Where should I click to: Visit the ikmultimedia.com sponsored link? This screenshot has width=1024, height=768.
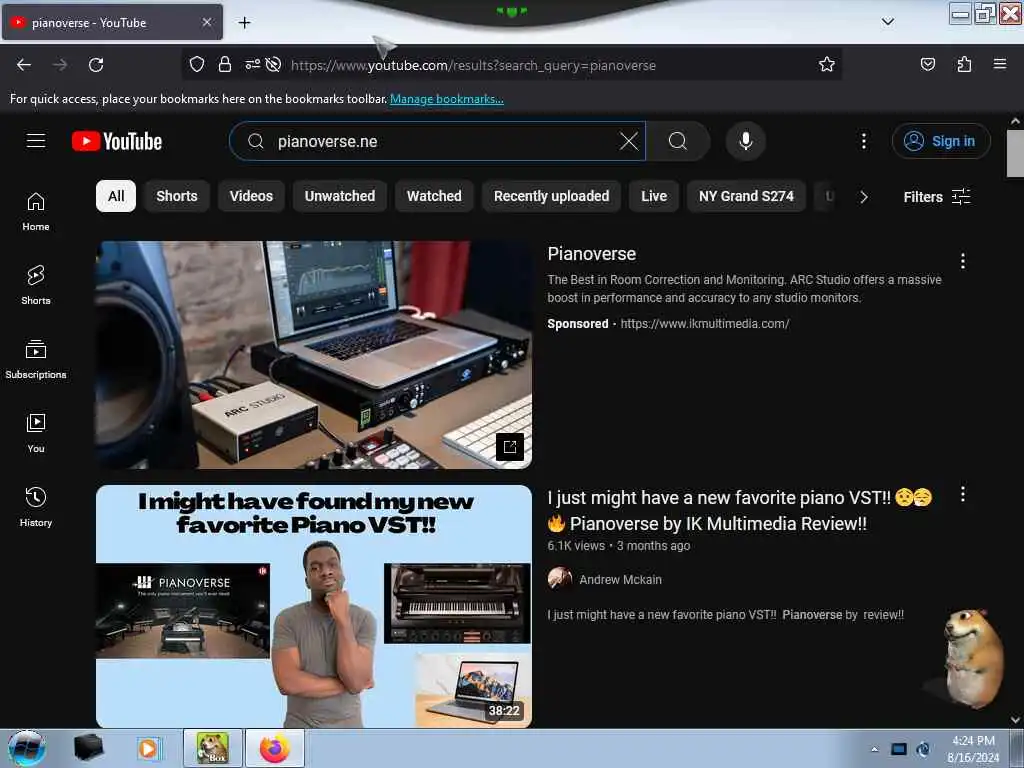(705, 324)
